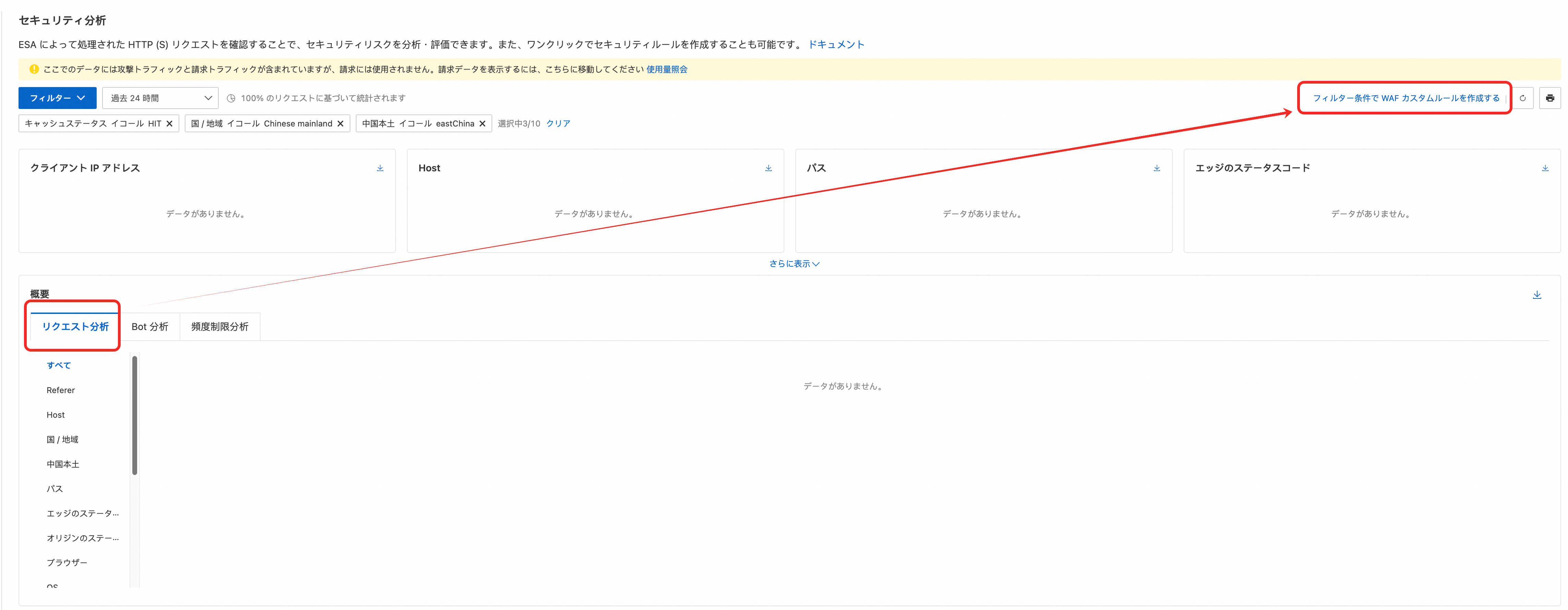Viewport: 1568px width, 610px height.
Task: Remove the Chinese mainland region filter tag
Action: point(341,124)
